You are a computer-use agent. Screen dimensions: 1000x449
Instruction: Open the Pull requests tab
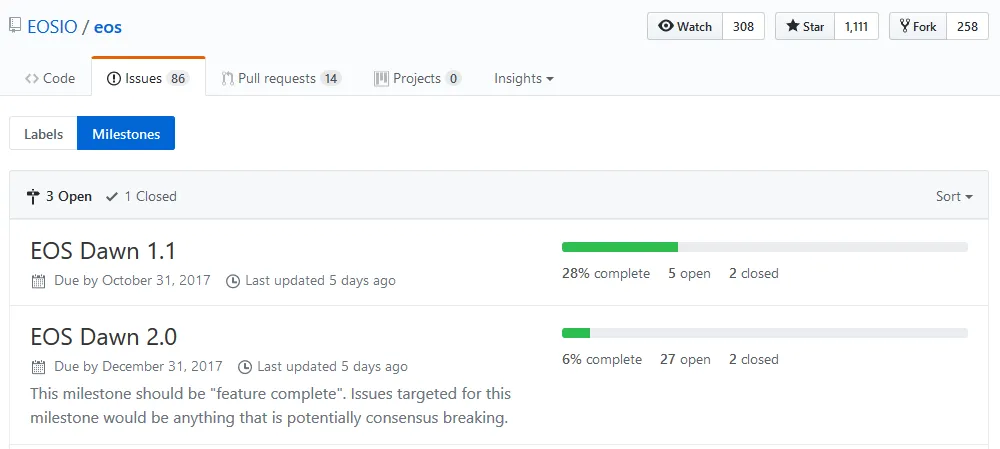pos(281,78)
